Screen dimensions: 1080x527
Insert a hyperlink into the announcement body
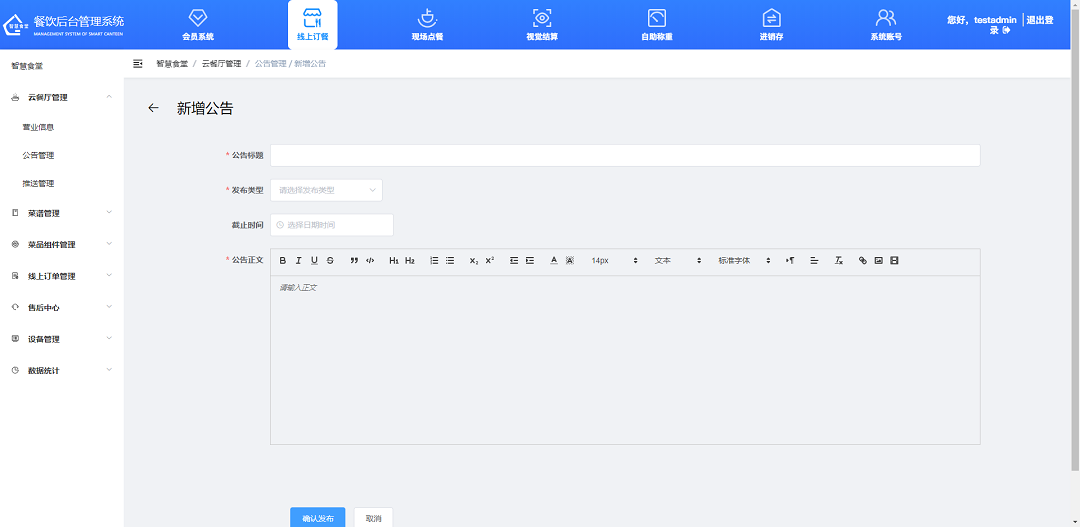click(863, 260)
